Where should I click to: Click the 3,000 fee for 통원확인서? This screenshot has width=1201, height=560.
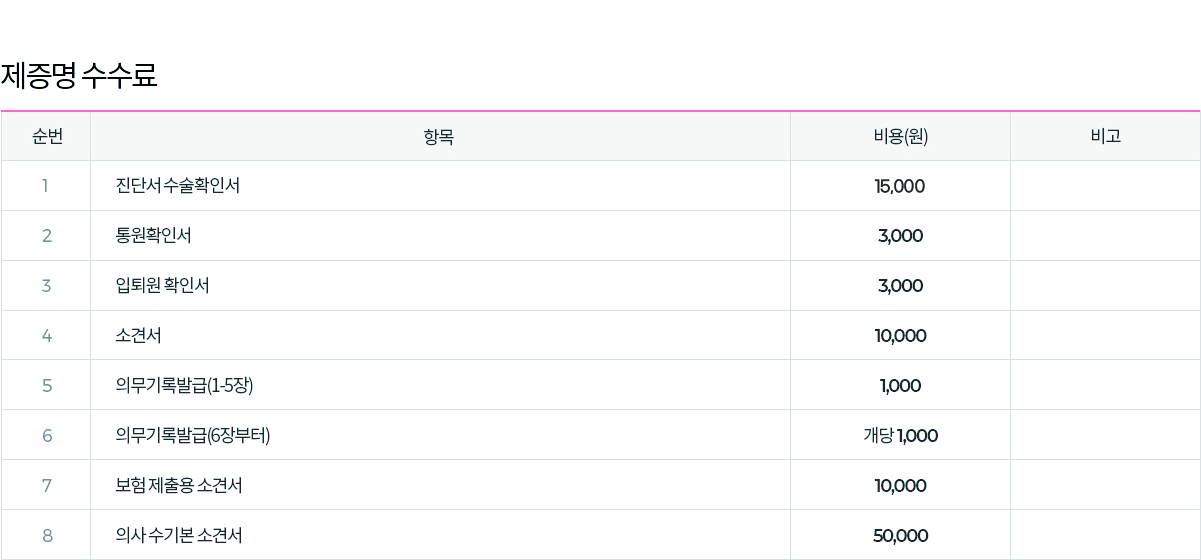(900, 237)
